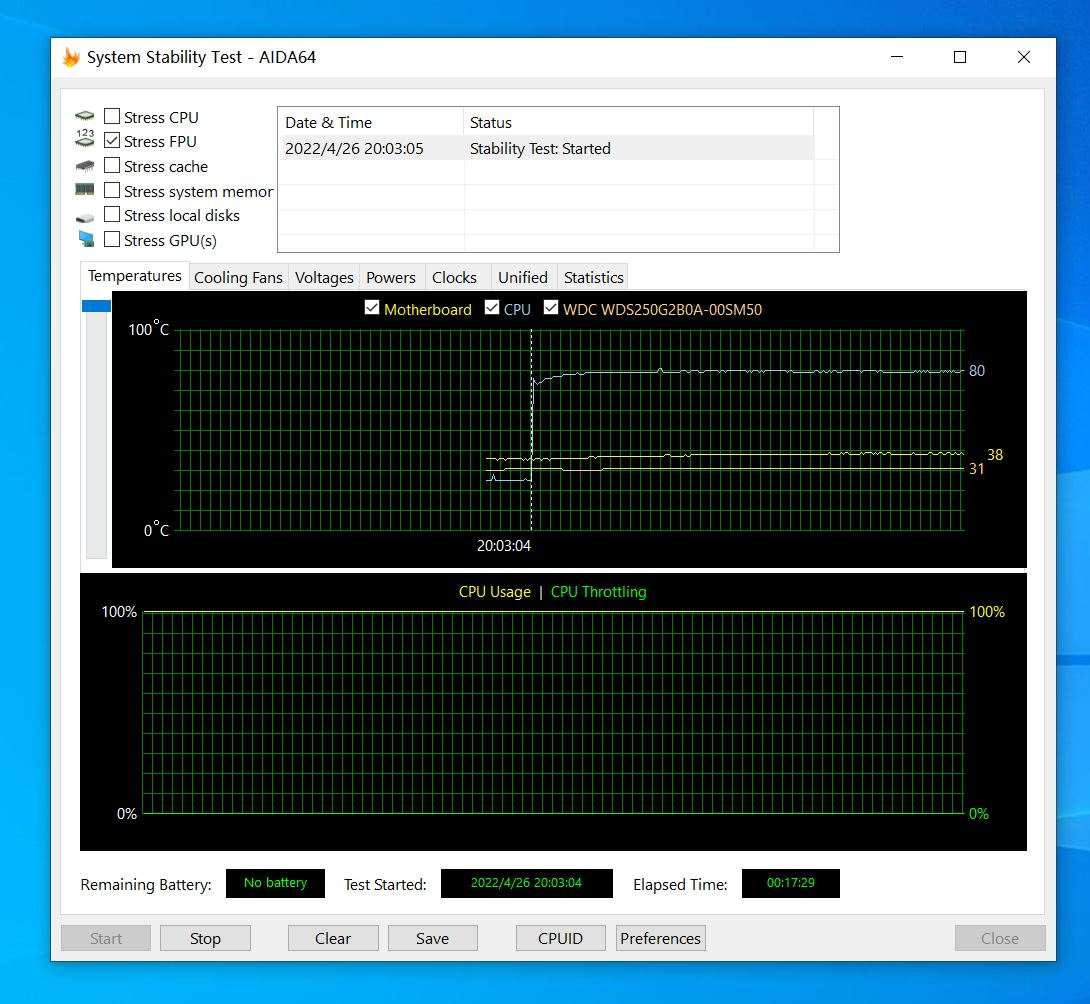1090x1004 pixels.
Task: Open the Statistics tab
Action: 593,278
